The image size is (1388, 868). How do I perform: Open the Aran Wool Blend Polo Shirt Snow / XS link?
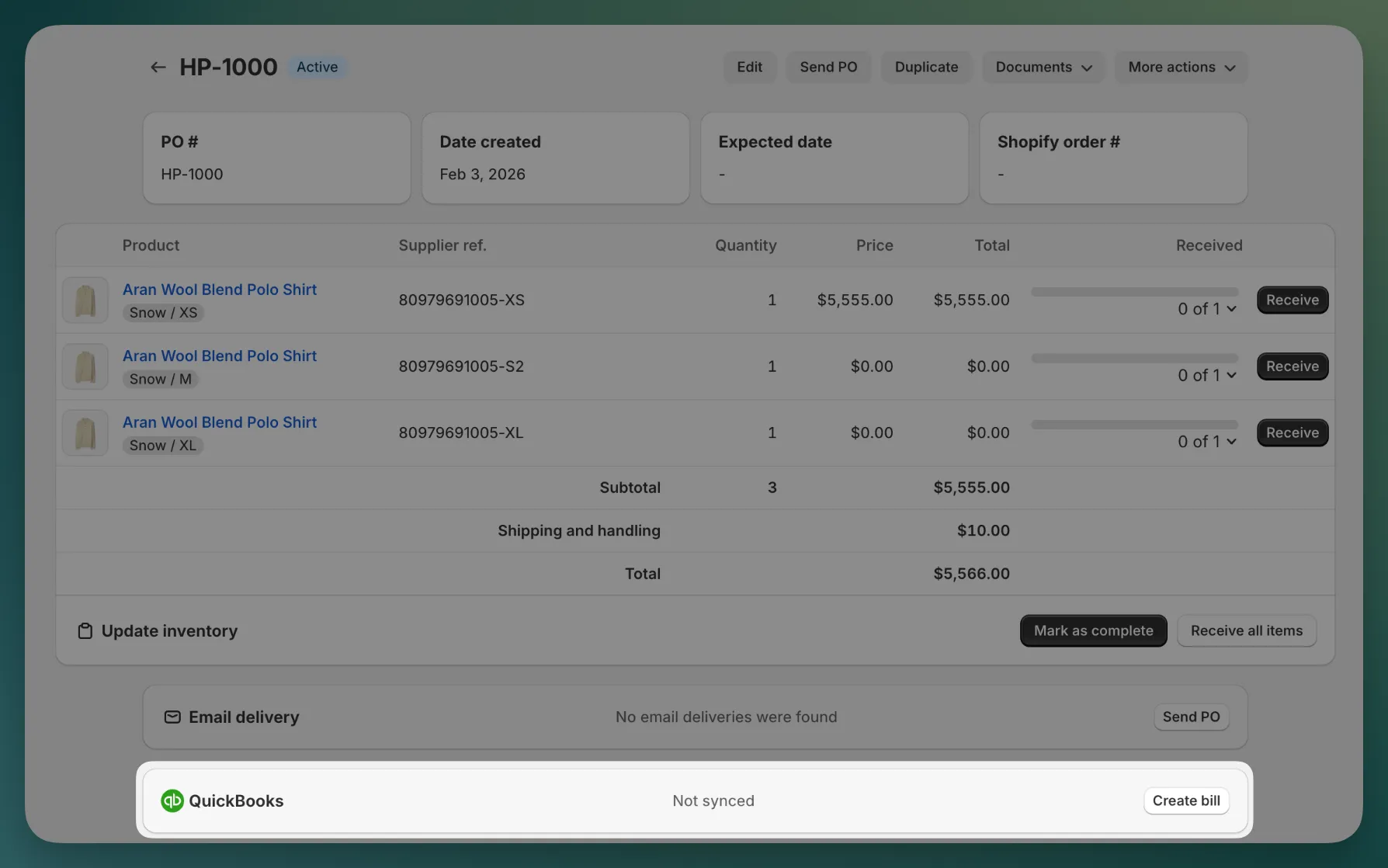[220, 290]
